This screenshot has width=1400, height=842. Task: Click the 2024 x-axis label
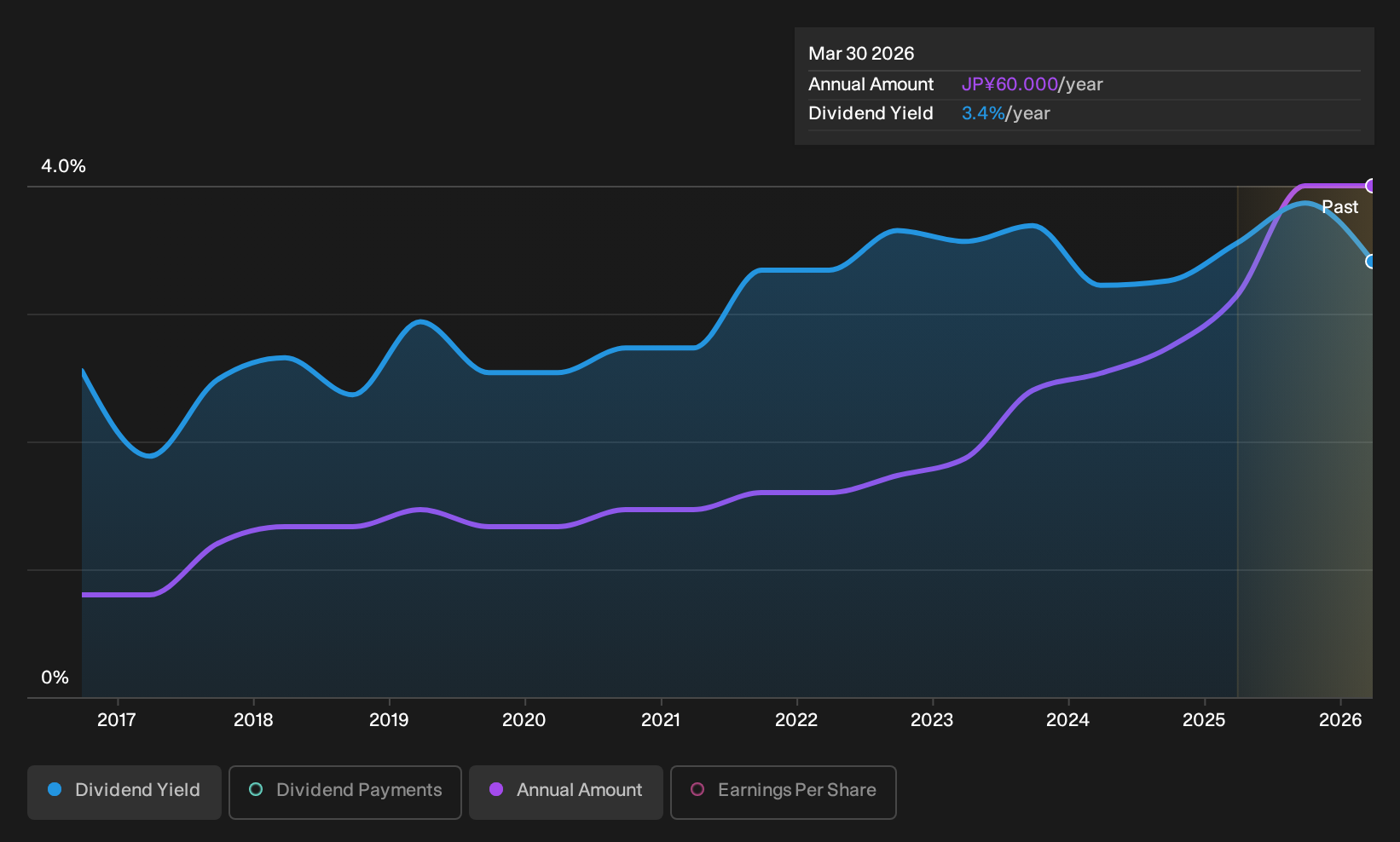1067,720
